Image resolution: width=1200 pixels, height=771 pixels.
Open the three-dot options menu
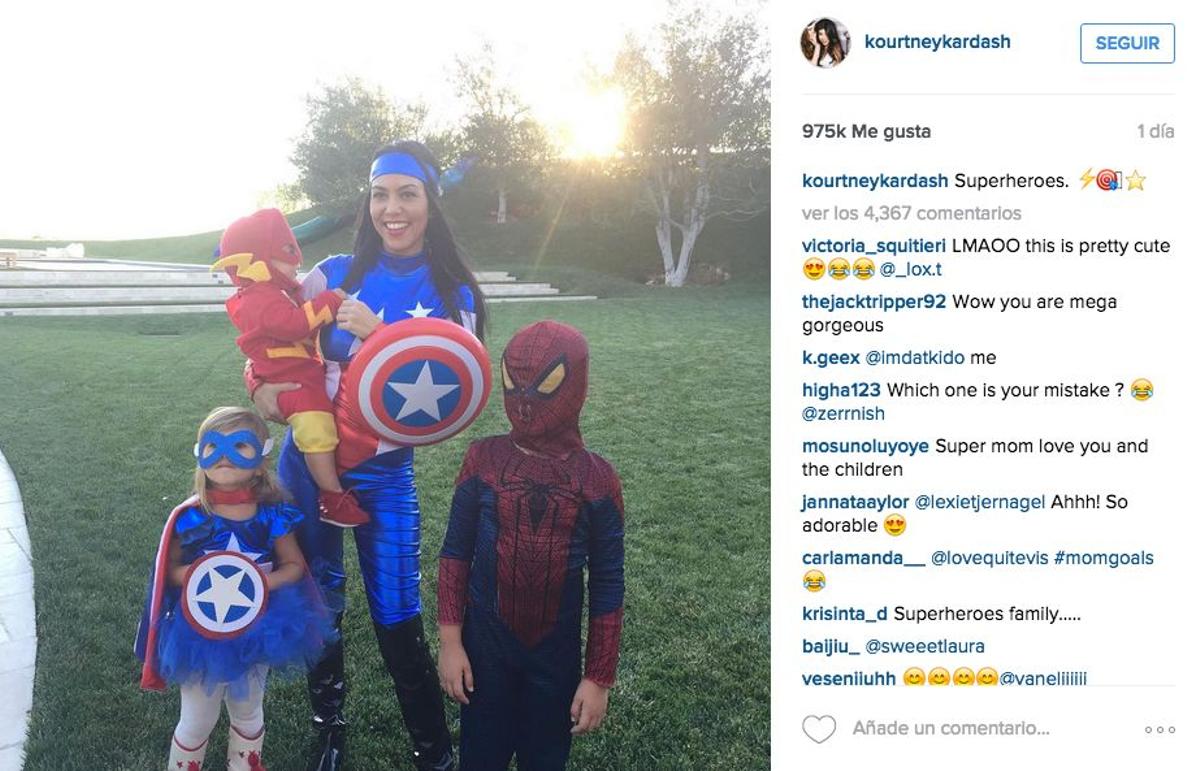(1159, 730)
